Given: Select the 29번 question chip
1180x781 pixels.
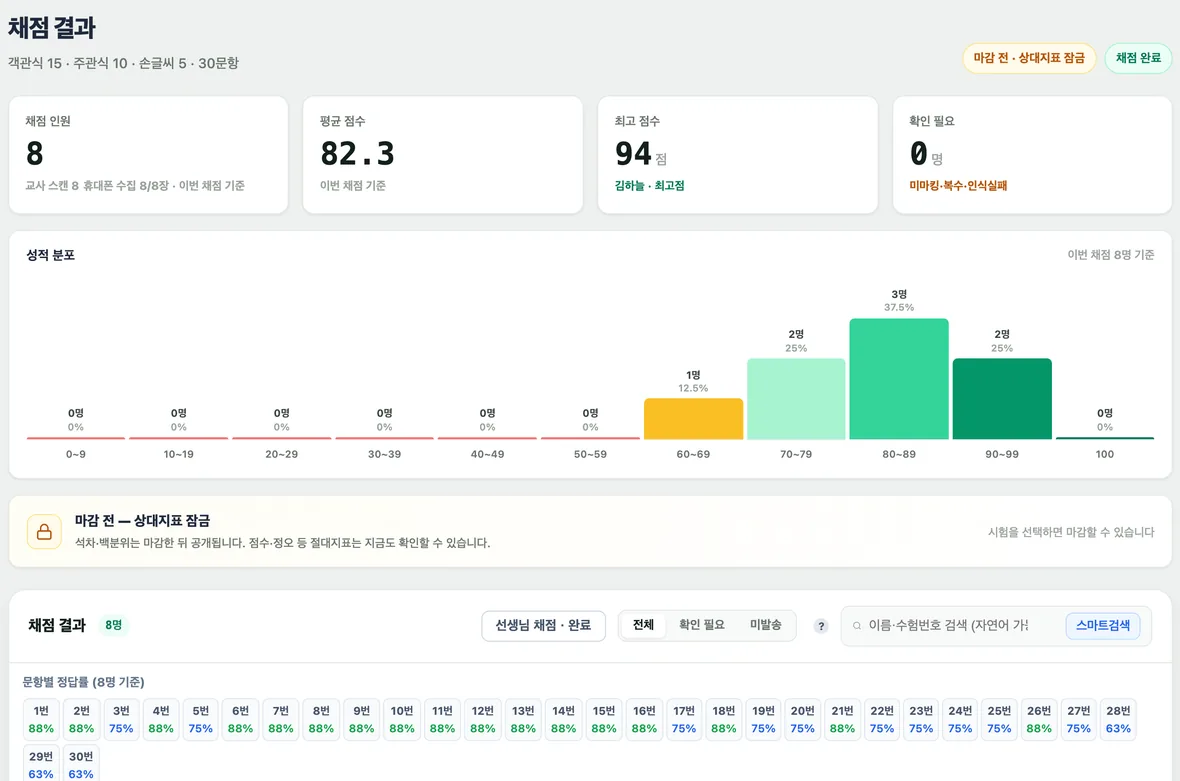Looking at the screenshot, I should (x=41, y=763).
